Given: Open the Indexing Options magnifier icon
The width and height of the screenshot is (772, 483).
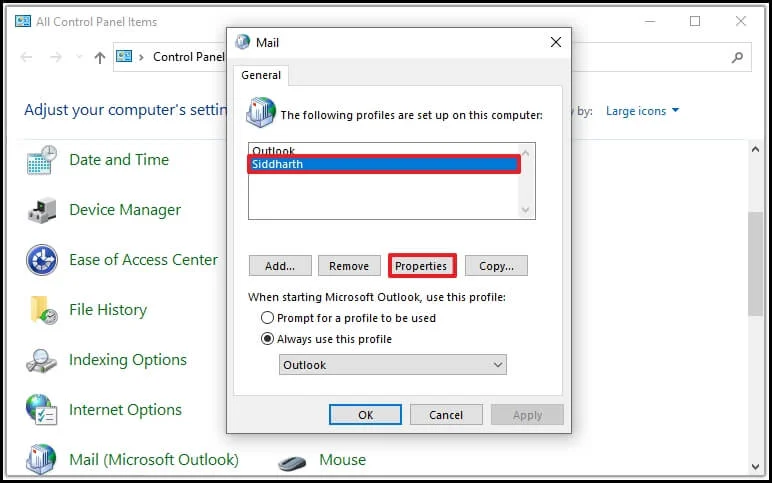Looking at the screenshot, I should 41,360.
